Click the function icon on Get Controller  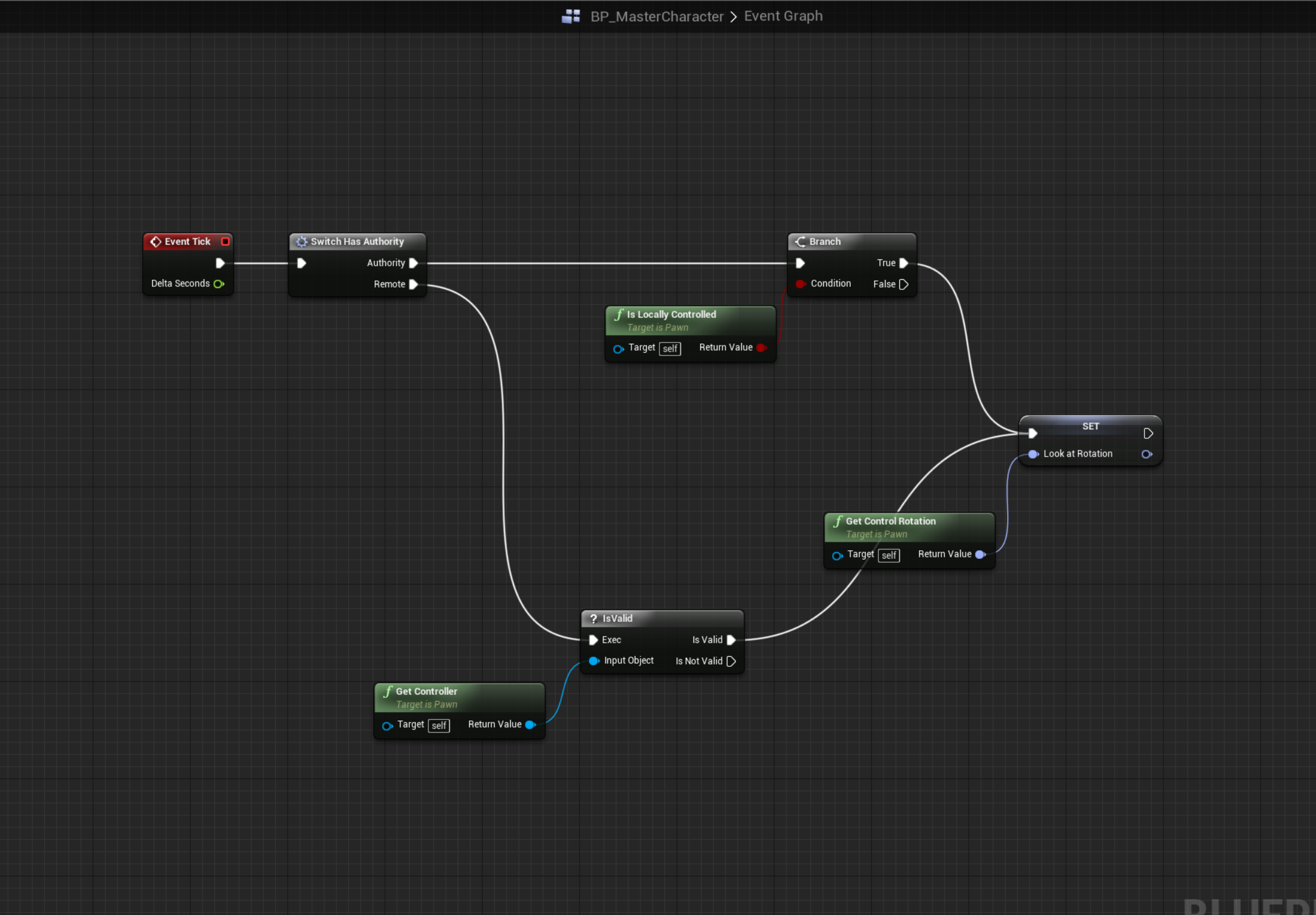(388, 691)
